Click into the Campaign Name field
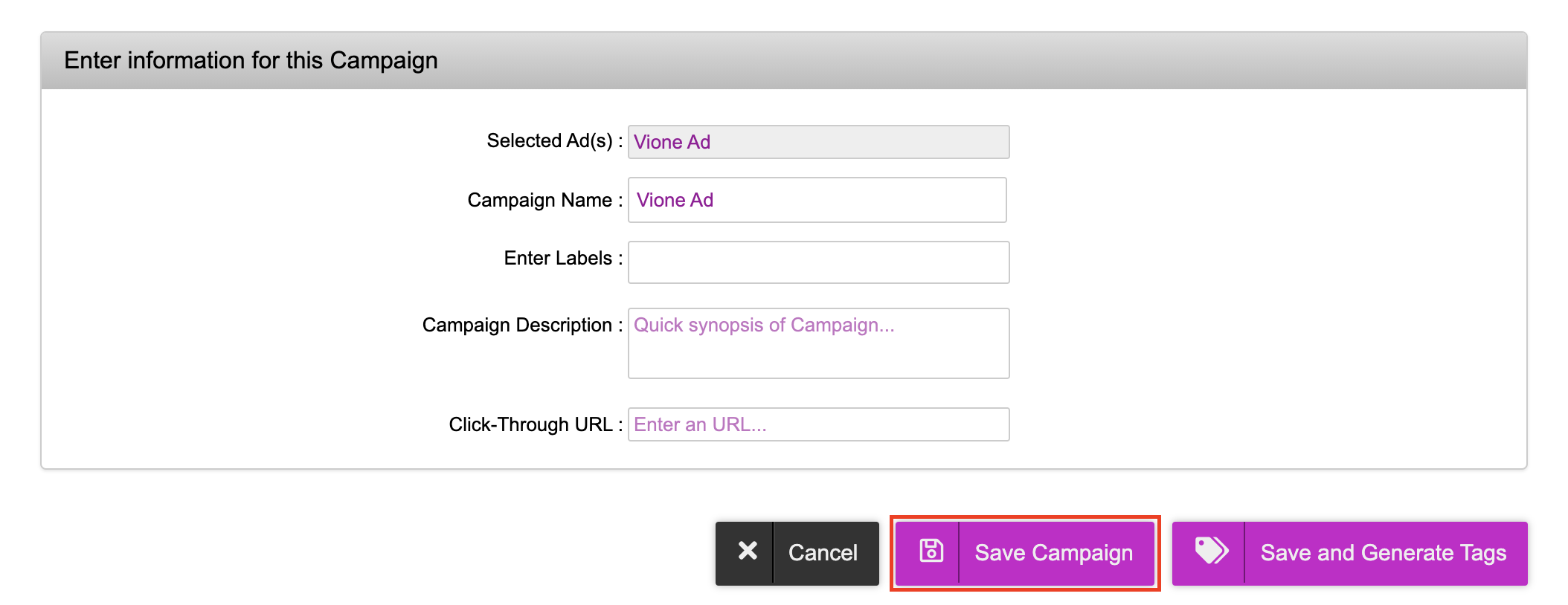 click(817, 200)
